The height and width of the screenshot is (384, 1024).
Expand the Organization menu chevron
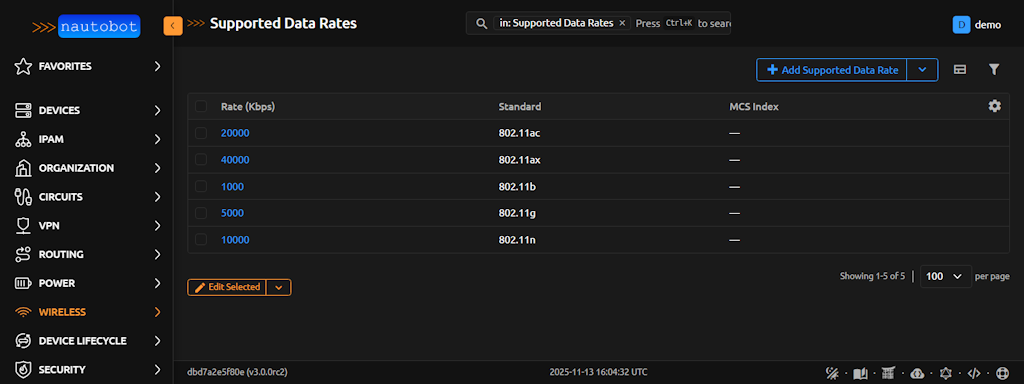click(x=157, y=168)
